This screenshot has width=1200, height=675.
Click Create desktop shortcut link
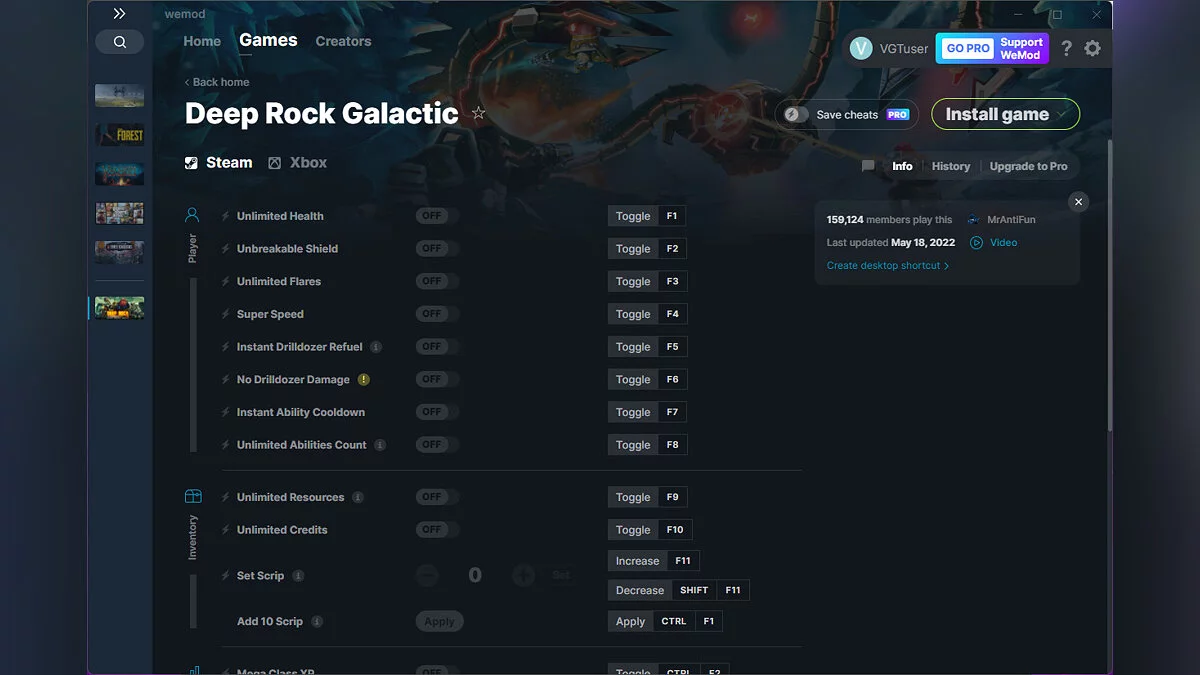pos(888,265)
